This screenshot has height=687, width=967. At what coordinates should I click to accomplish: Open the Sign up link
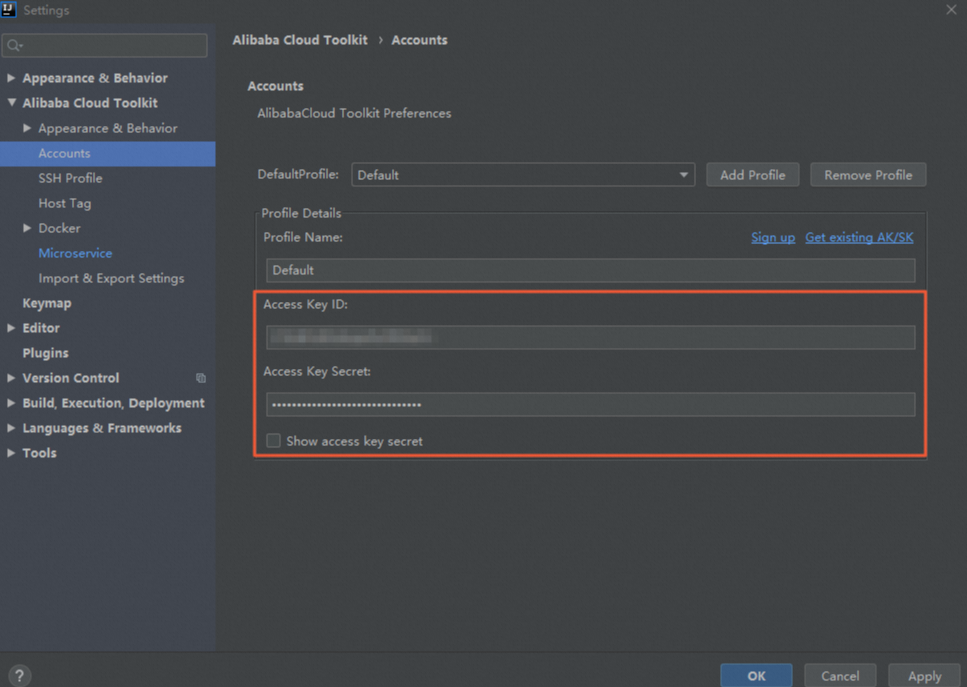click(x=773, y=237)
